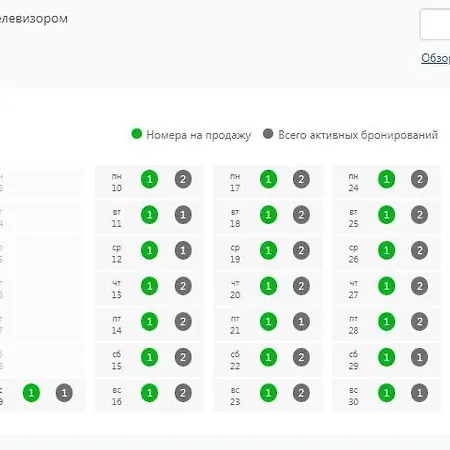Click green badge for Sunday 30
The width and height of the screenshot is (450, 450).
[x=386, y=393]
